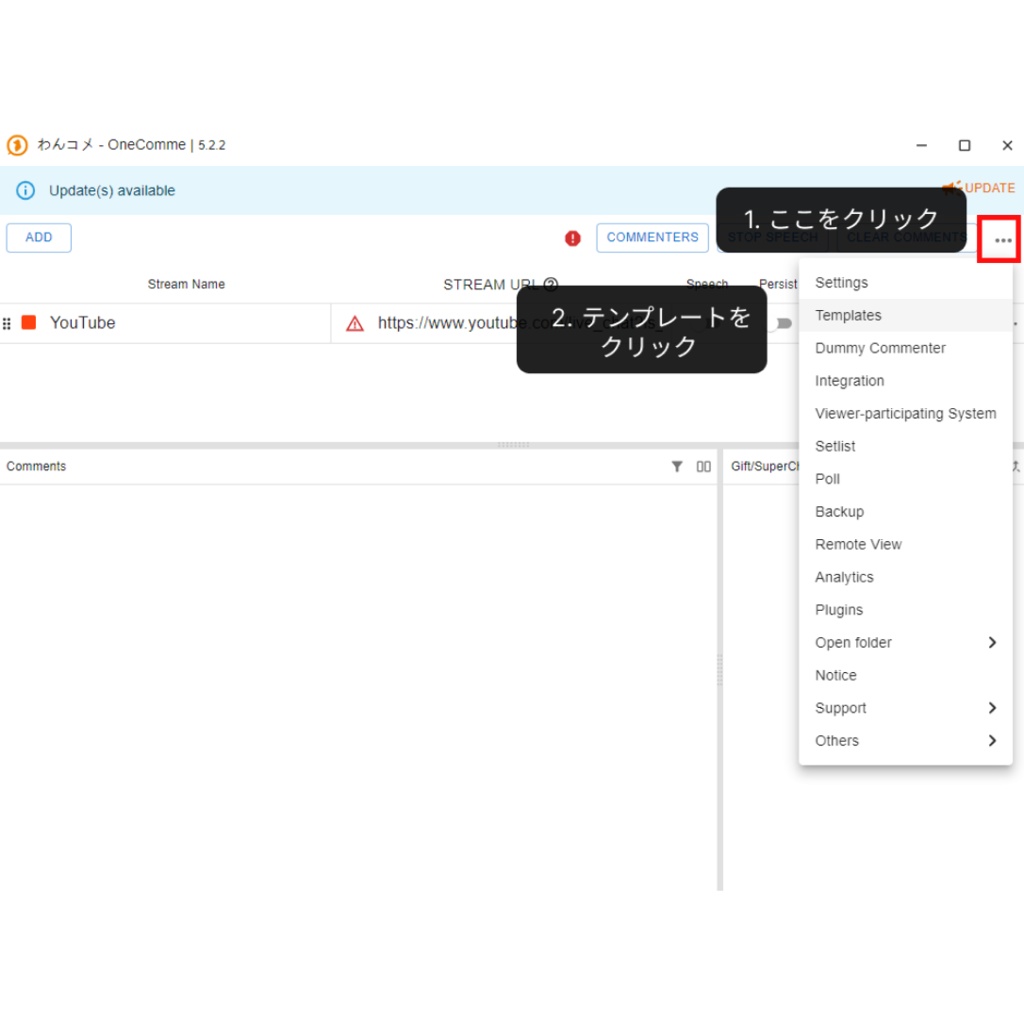Open the three-dot more options menu

pos(1002,239)
